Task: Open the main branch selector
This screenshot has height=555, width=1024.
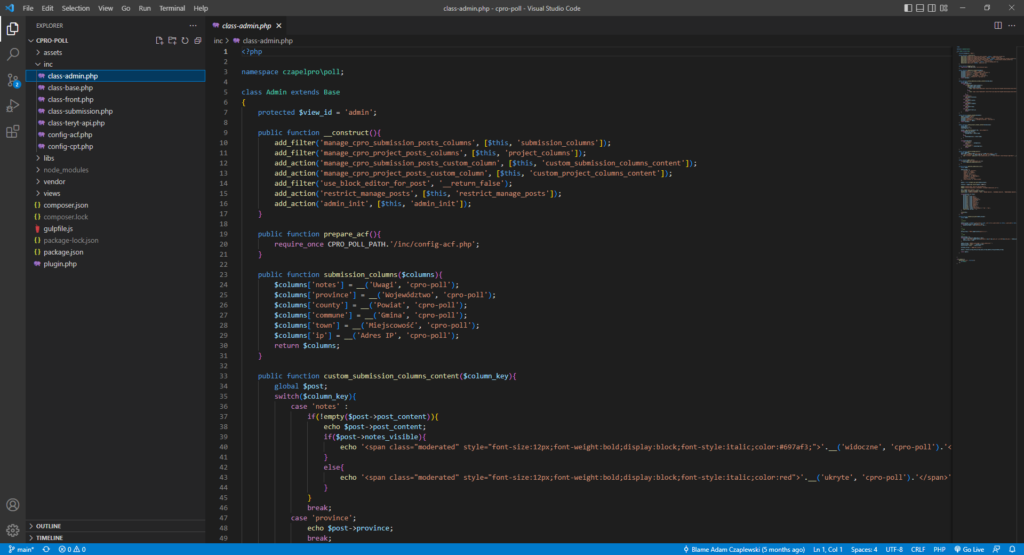Action: click(x=21, y=550)
